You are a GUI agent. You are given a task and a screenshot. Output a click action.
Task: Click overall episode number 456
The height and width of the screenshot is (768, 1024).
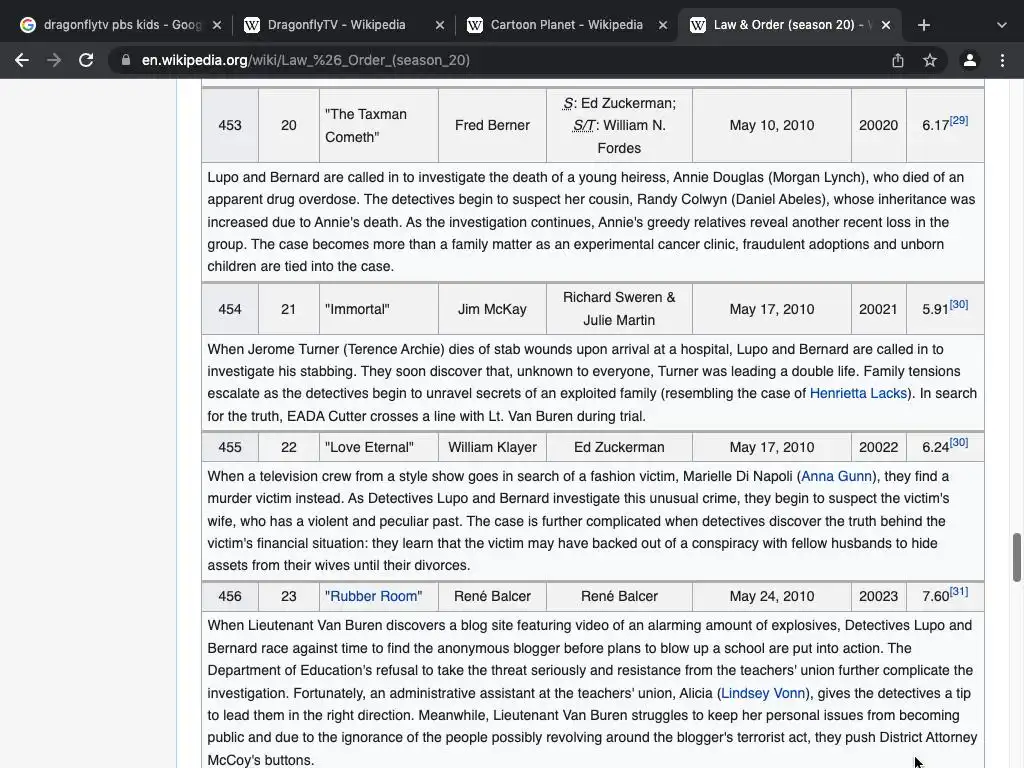click(x=230, y=596)
